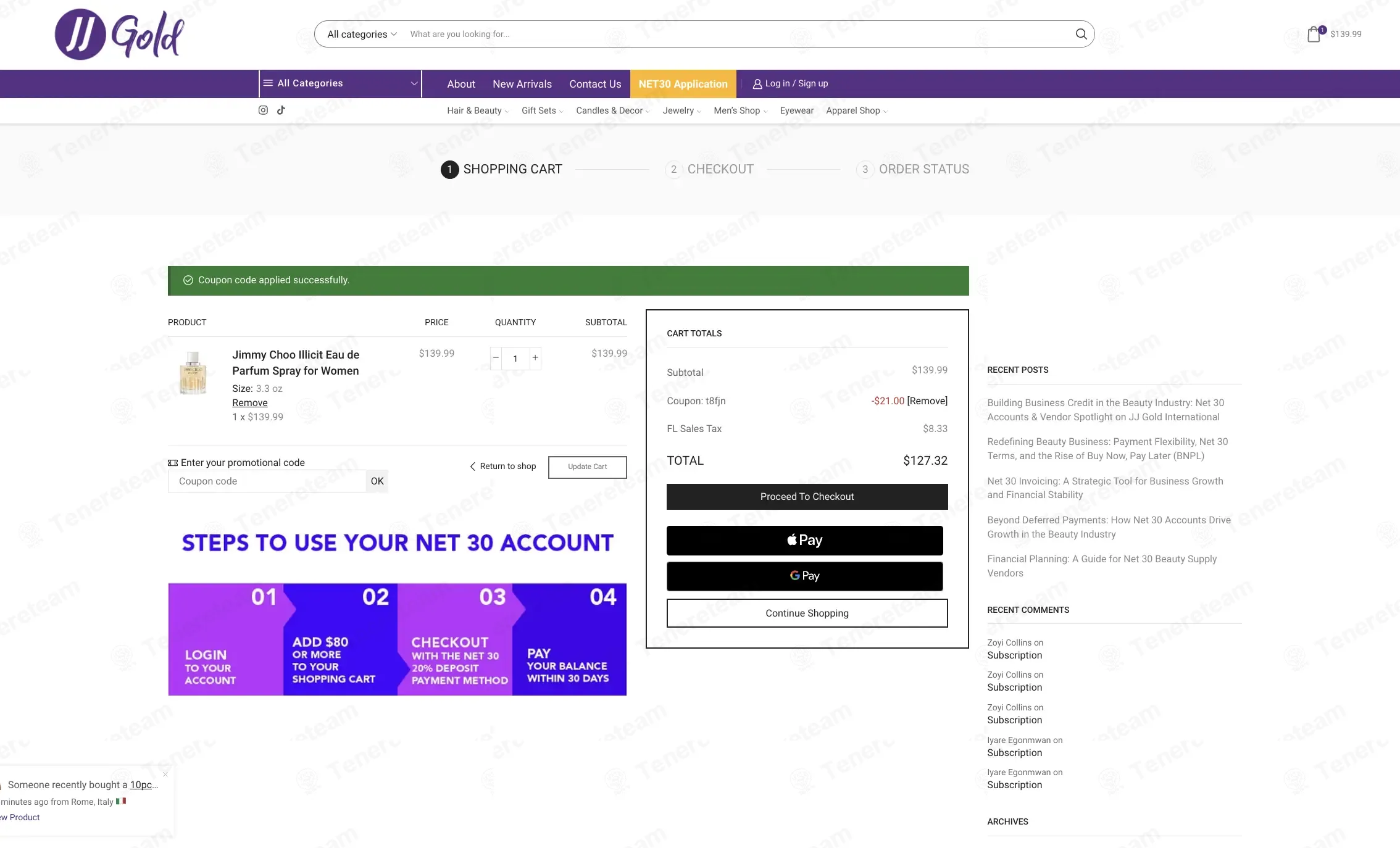This screenshot has width=1400, height=848.
Task: Click the search magnifier icon
Action: pyautogui.click(x=1081, y=34)
